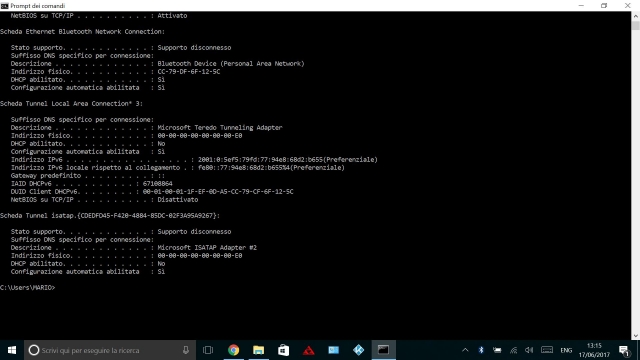Click the 'Disattivato' NetBIOS value
Image resolution: width=640 pixels, height=360 pixels.
click(x=178, y=200)
